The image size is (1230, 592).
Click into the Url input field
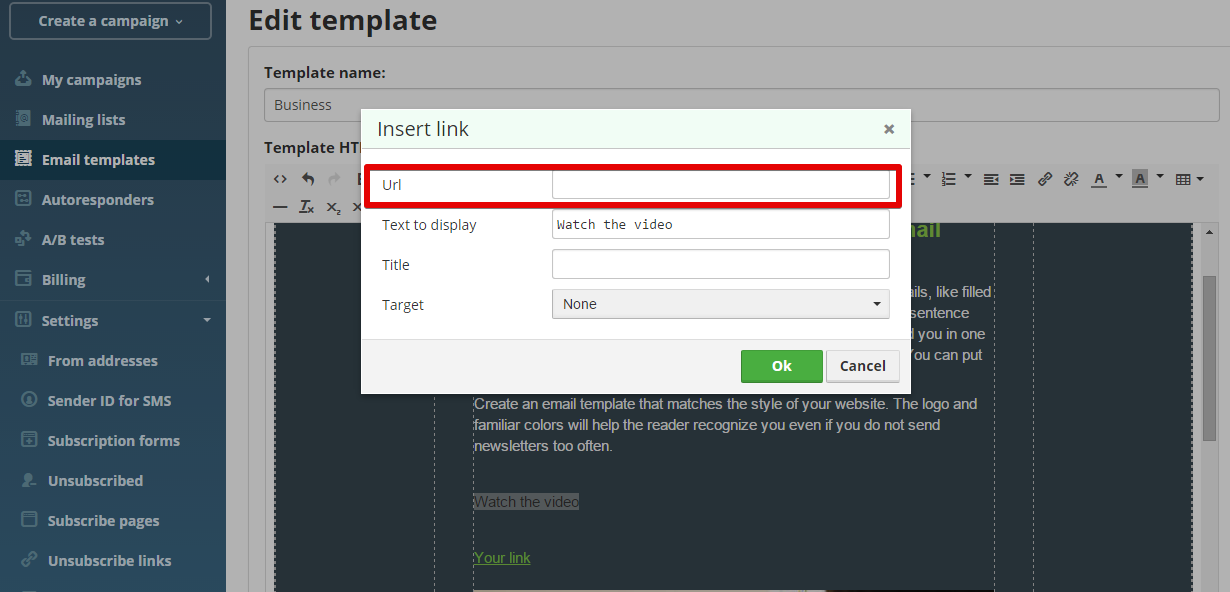tap(721, 184)
